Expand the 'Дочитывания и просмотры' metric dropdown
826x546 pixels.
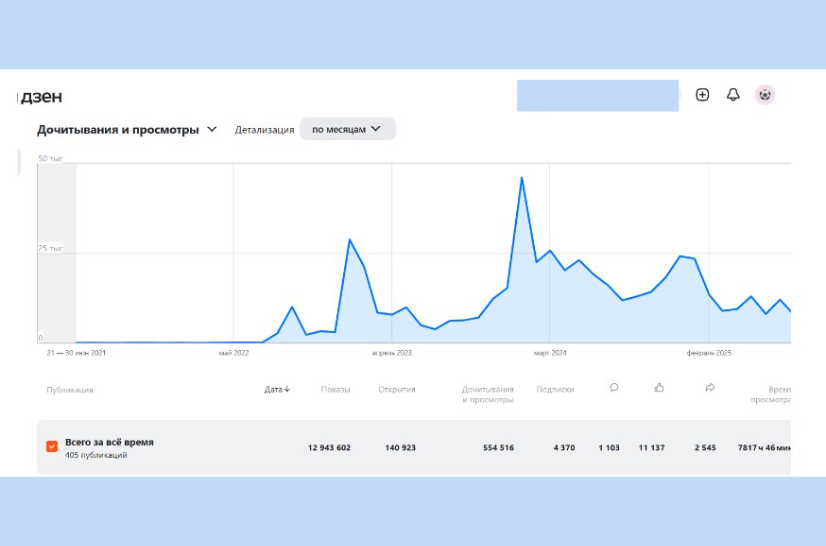127,130
